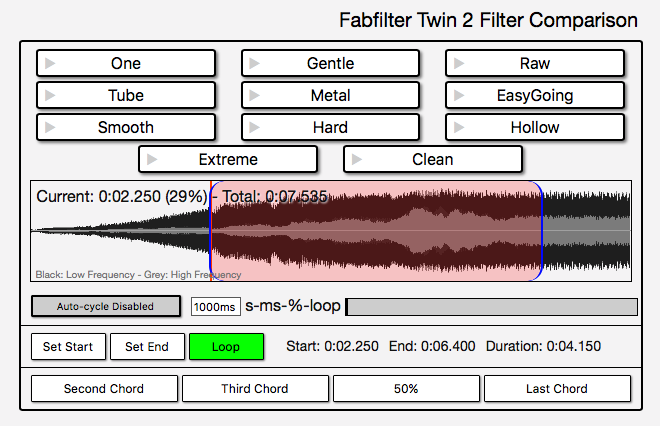660x426 pixels.
Task: Jump to the Third Chord
Action: (x=255, y=388)
